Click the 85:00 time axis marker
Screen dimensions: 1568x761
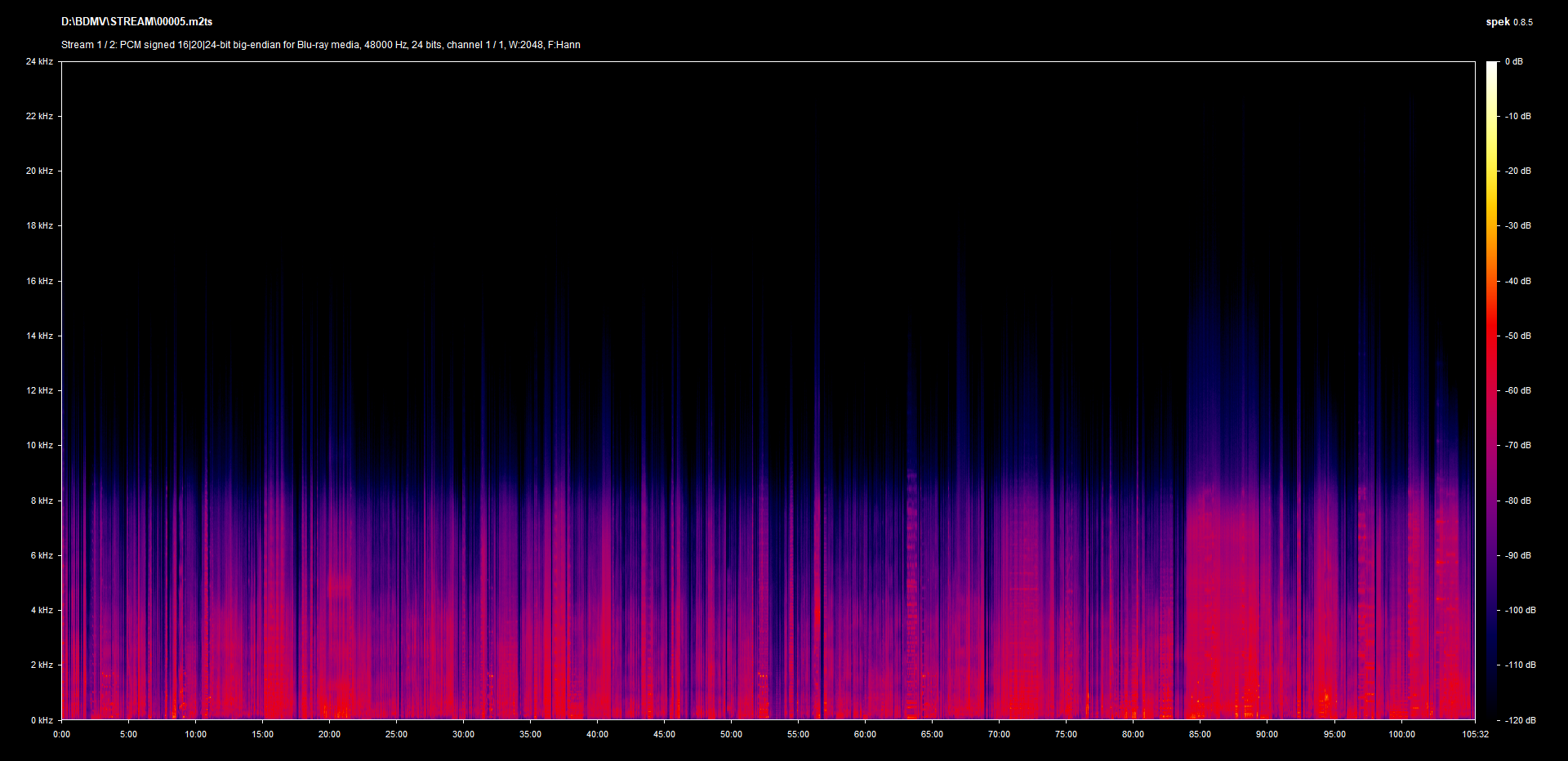[1200, 734]
